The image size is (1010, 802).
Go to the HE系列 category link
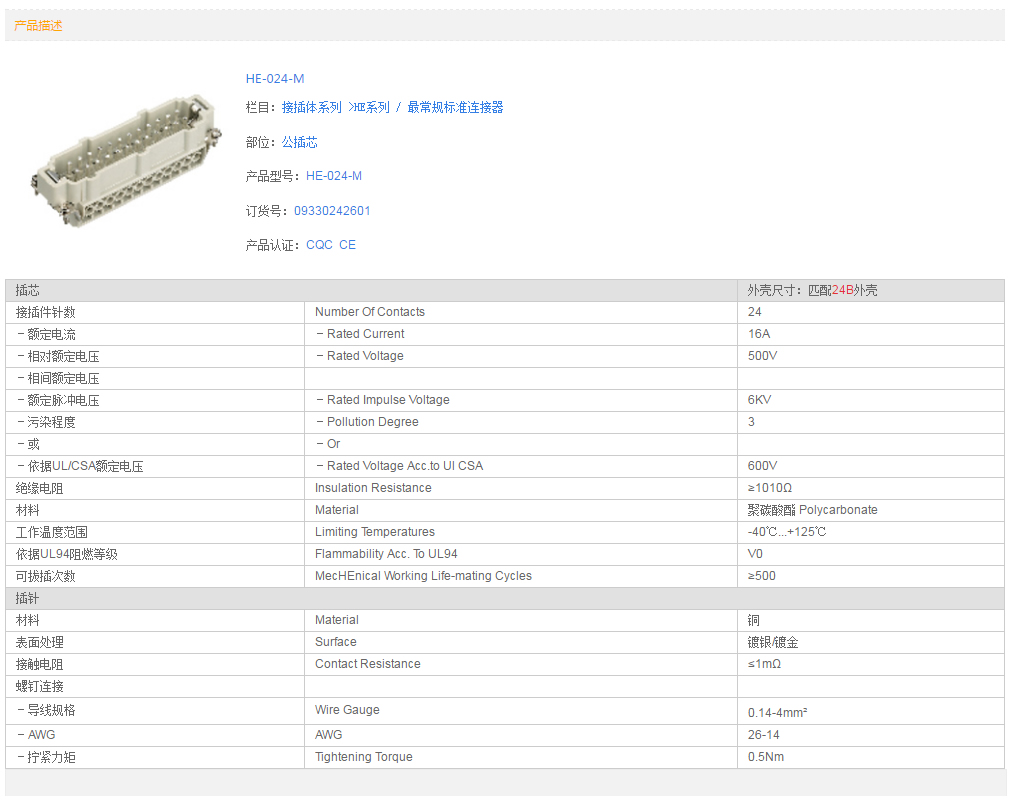pyautogui.click(x=369, y=108)
